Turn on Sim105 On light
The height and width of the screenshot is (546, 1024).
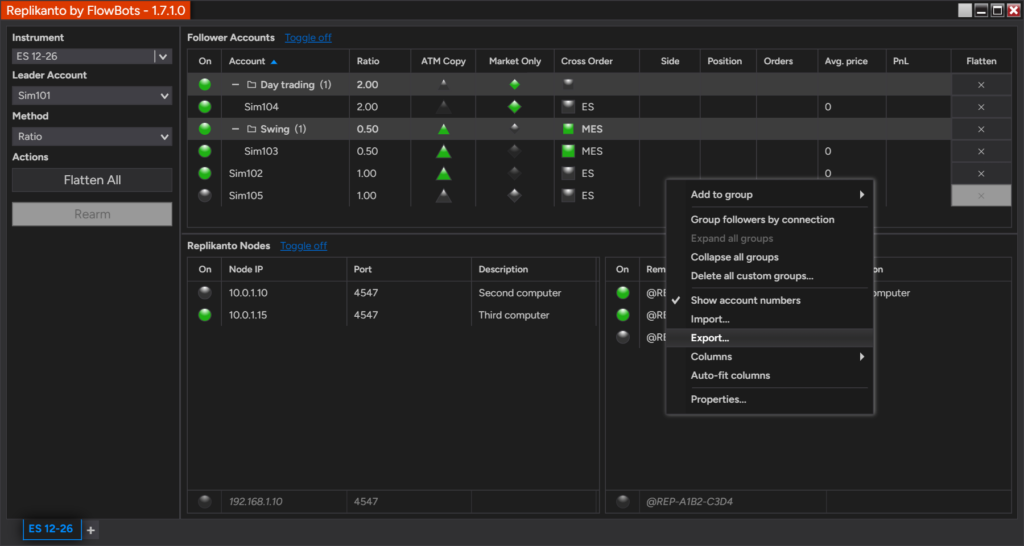click(205, 195)
